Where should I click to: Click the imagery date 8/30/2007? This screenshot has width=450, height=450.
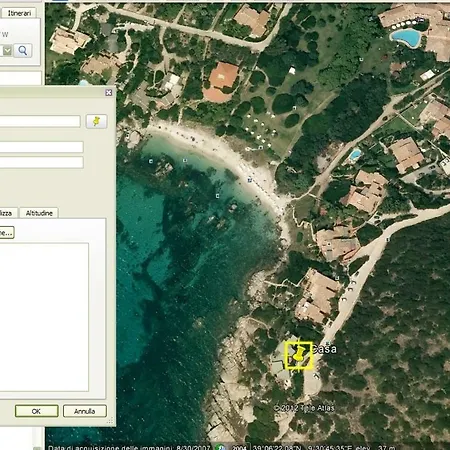(x=193, y=447)
